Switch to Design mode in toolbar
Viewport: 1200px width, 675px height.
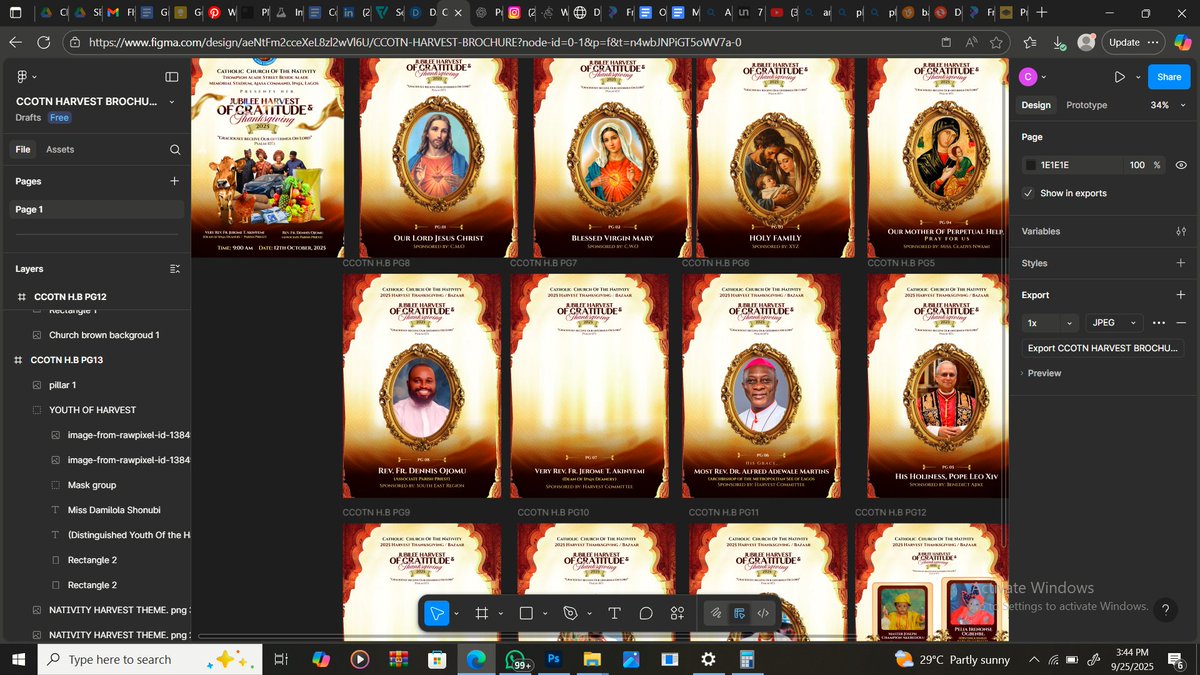tap(739, 613)
